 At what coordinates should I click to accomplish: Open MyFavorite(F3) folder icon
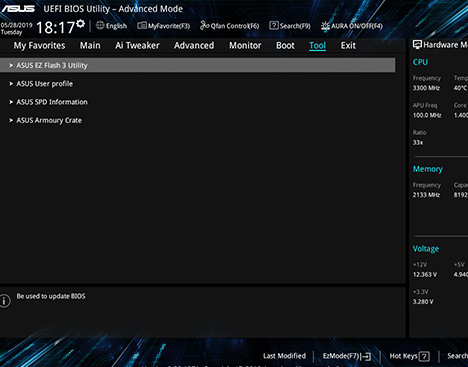coord(142,25)
